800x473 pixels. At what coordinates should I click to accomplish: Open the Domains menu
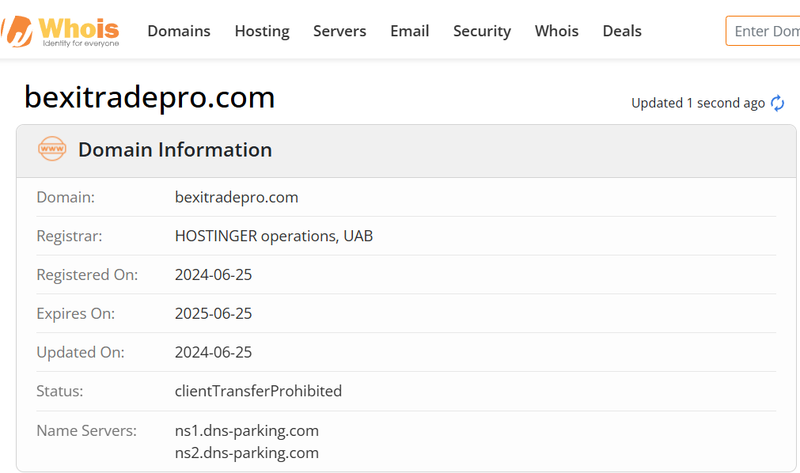179,31
